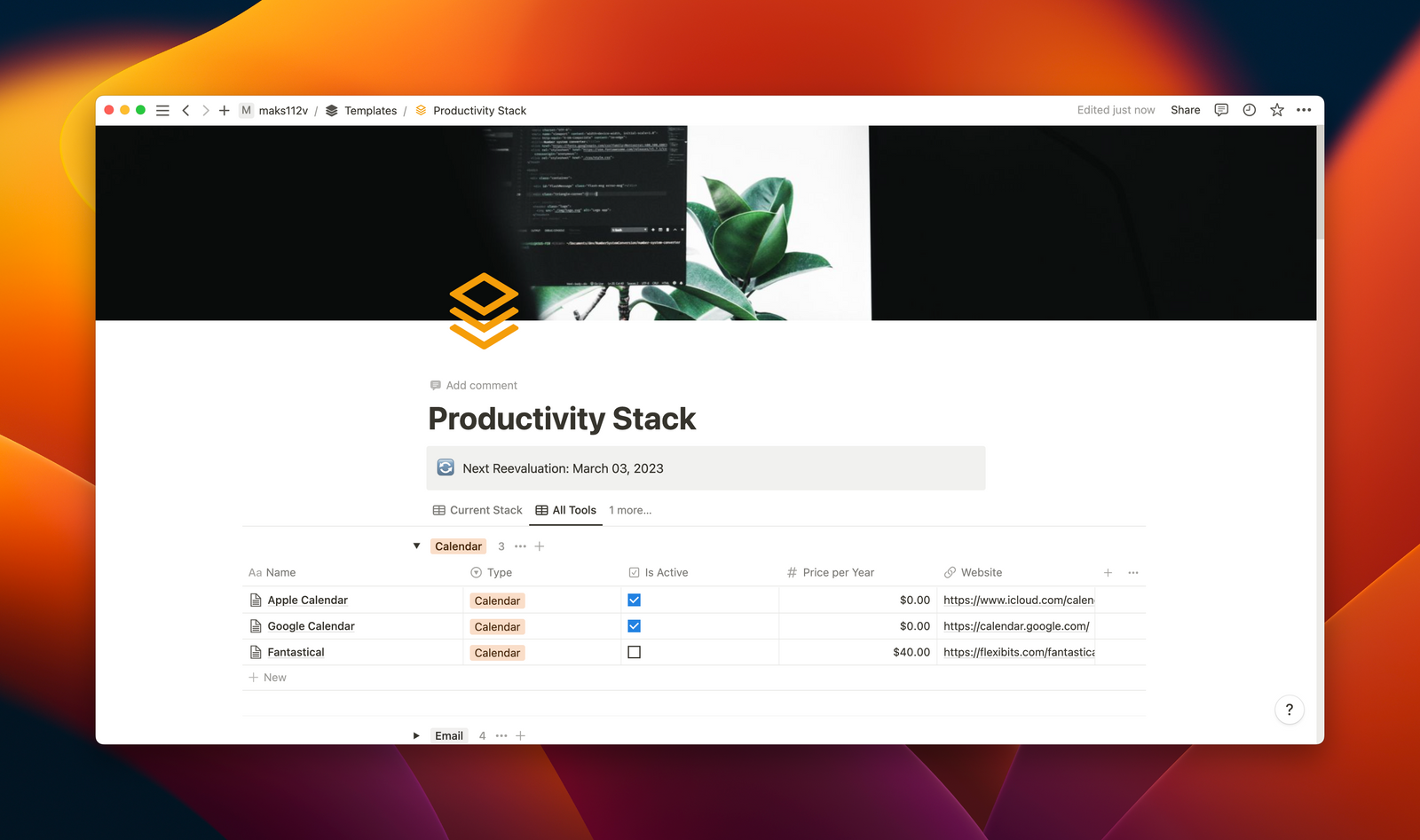Collapse the Calendar group
The width and height of the screenshot is (1420, 840).
click(416, 546)
